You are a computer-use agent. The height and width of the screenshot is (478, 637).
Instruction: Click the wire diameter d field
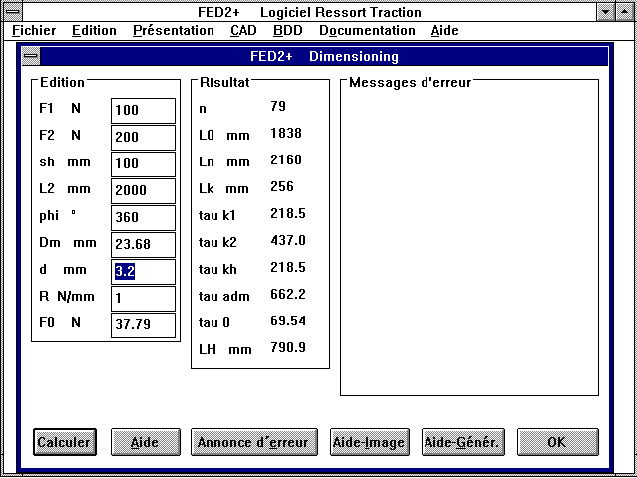point(143,272)
